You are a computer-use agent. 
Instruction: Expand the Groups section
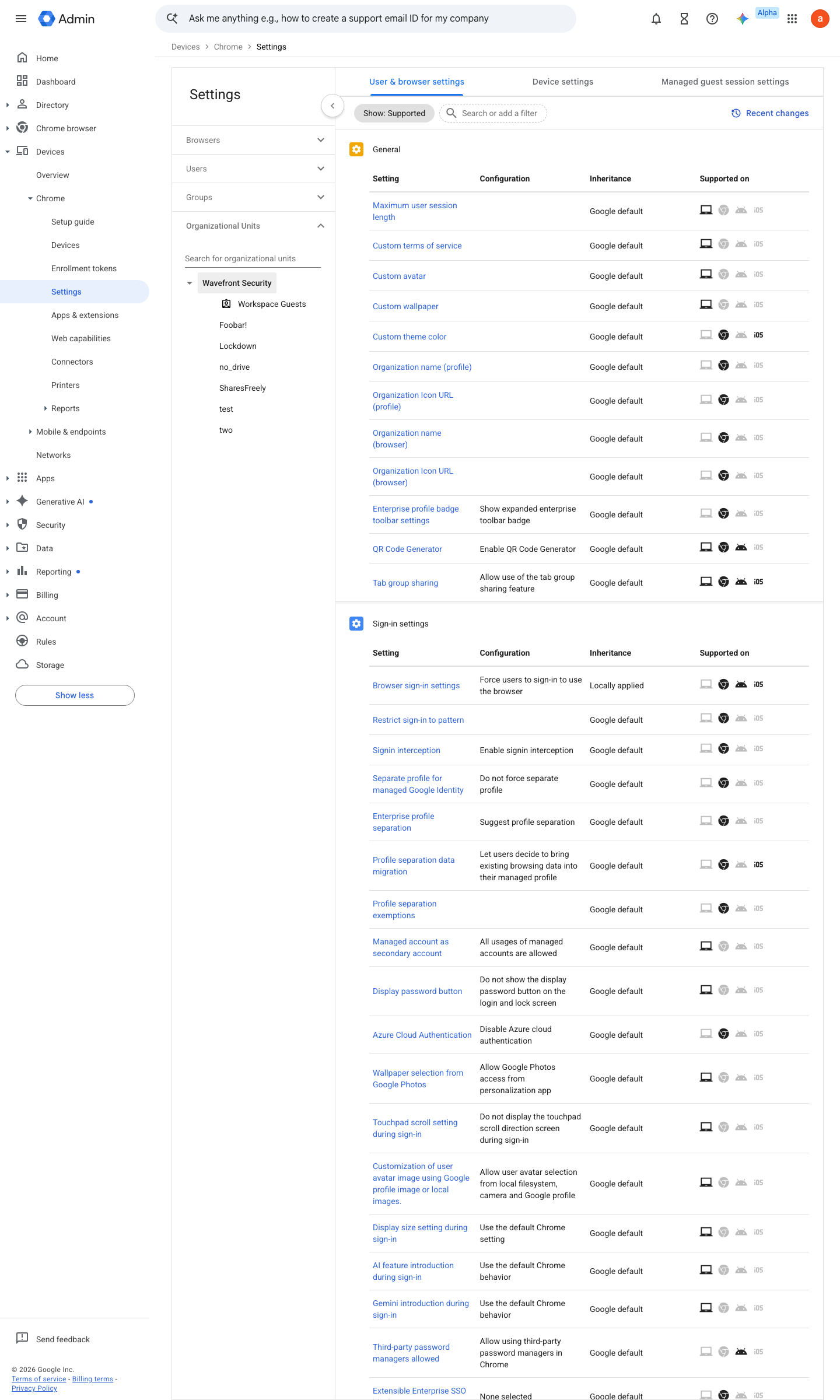pos(321,197)
